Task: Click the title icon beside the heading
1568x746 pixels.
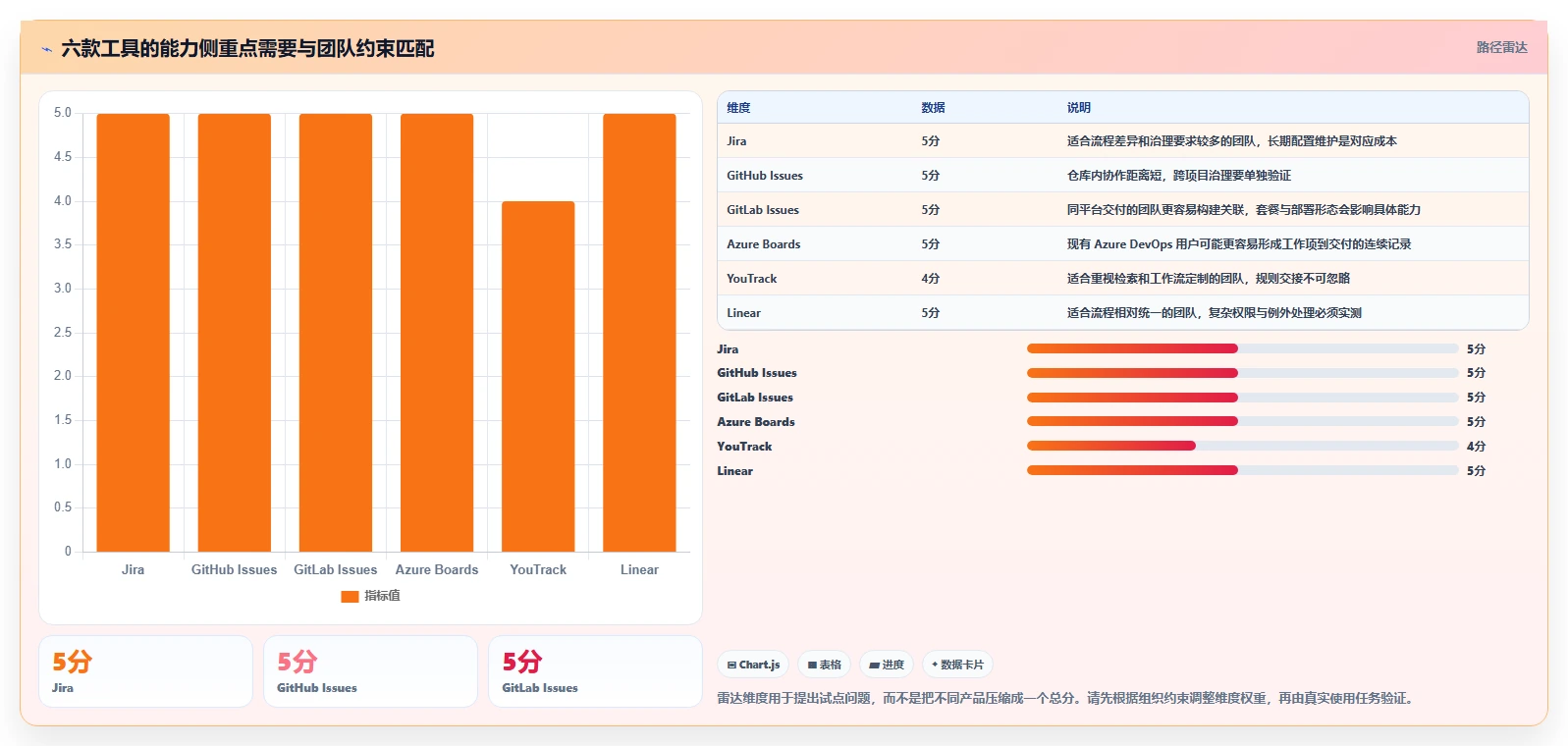Action: pyautogui.click(x=46, y=49)
